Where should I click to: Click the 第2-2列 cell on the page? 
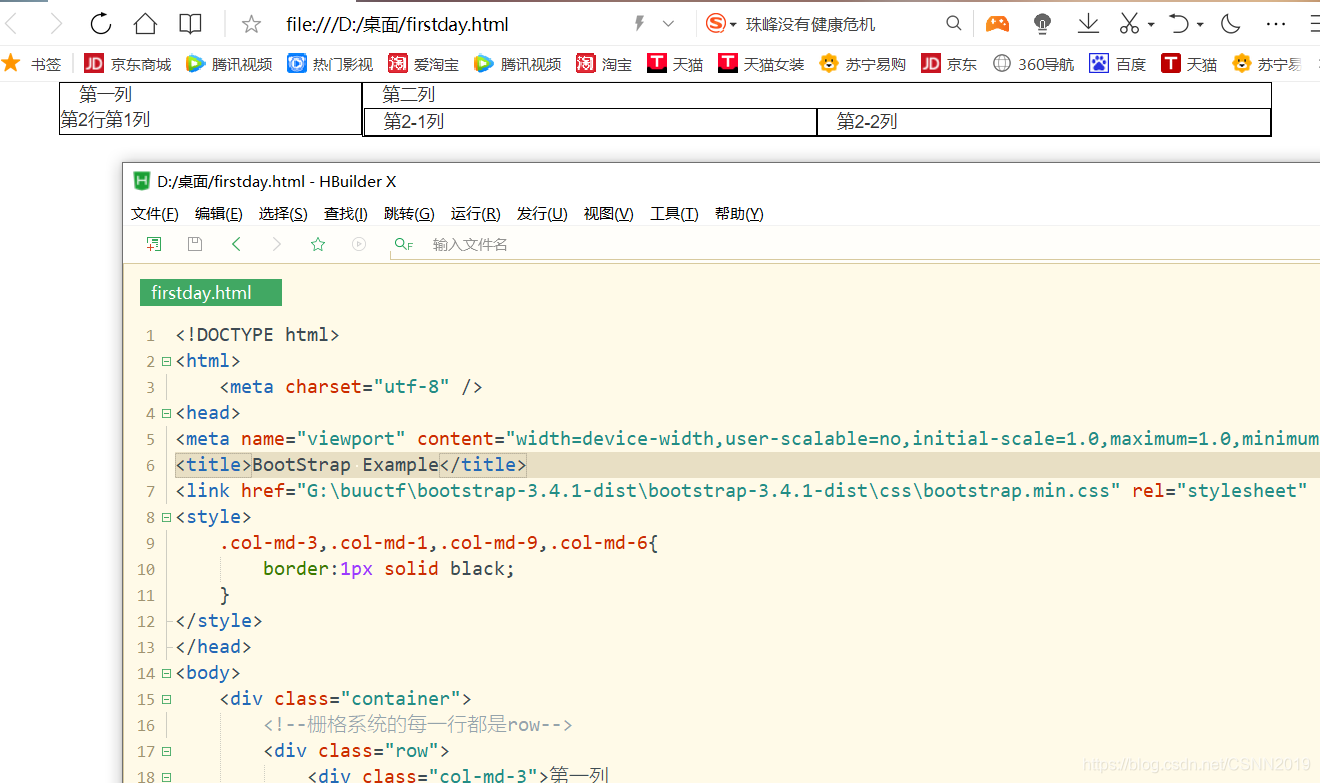tap(1044, 122)
